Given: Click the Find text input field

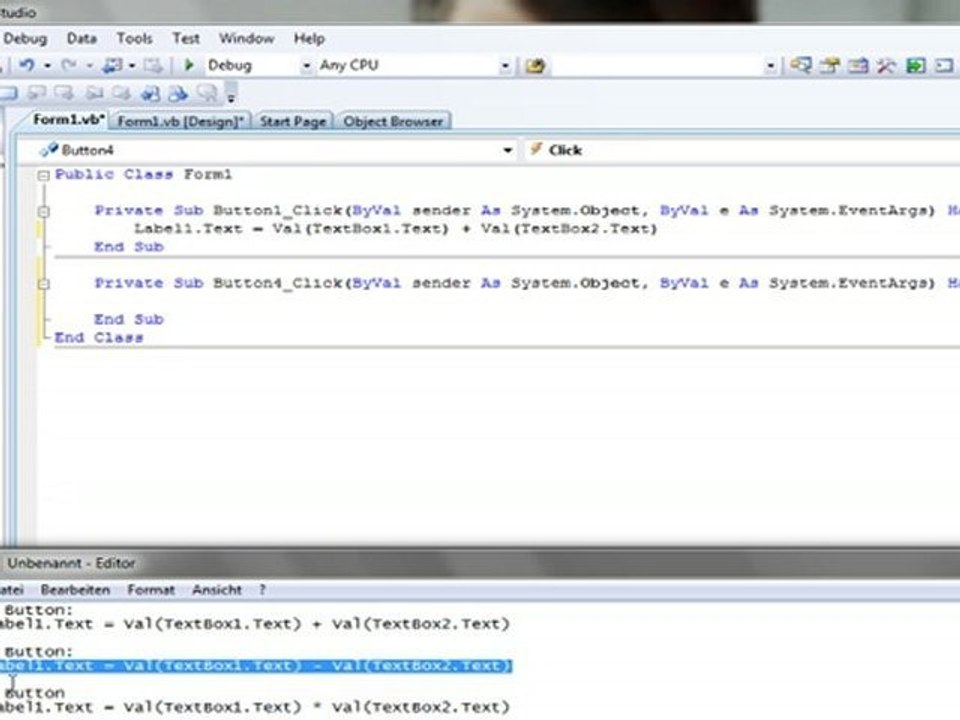Looking at the screenshot, I should (x=658, y=66).
